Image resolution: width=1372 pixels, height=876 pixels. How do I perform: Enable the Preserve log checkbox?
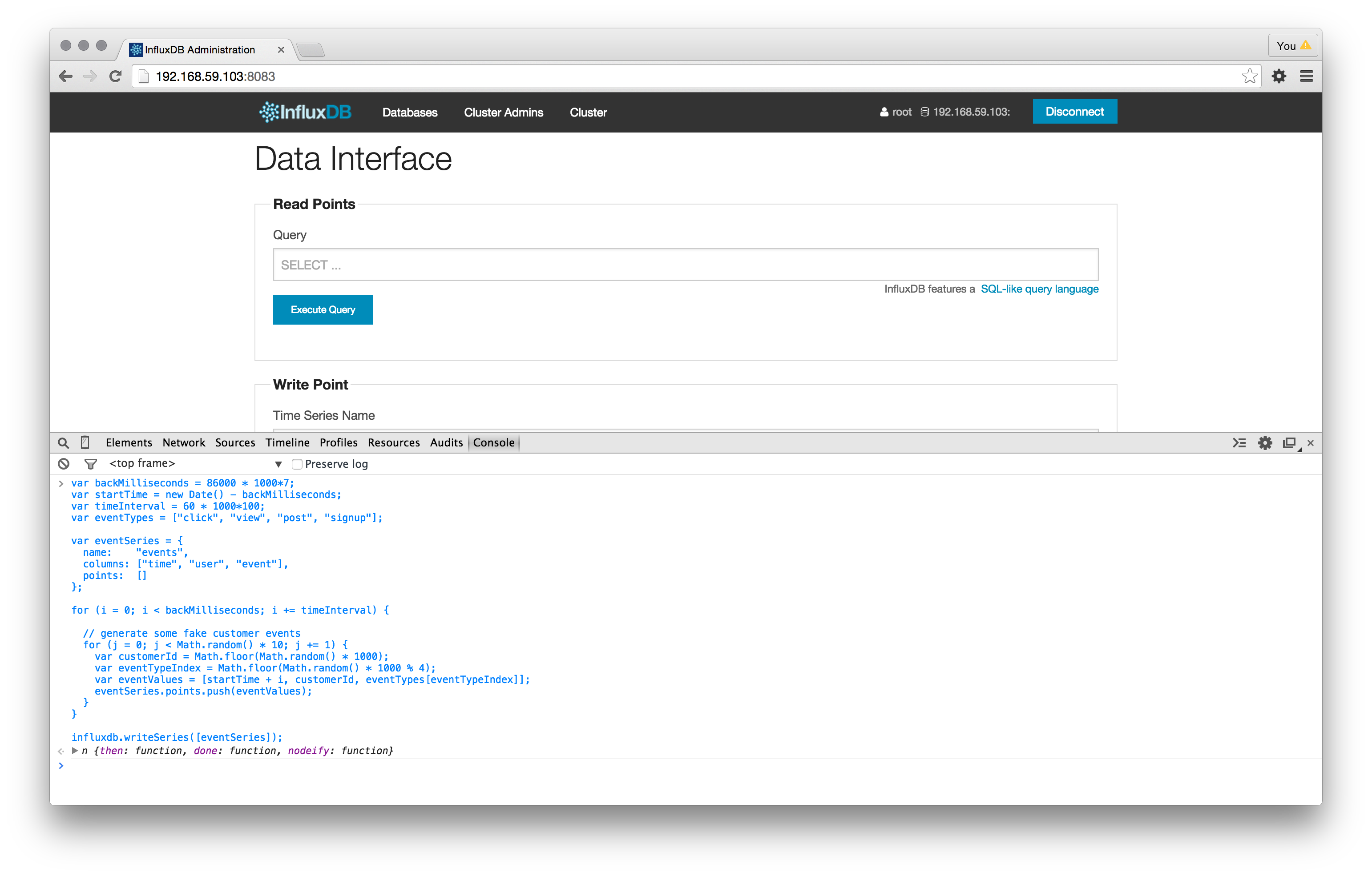coord(298,464)
